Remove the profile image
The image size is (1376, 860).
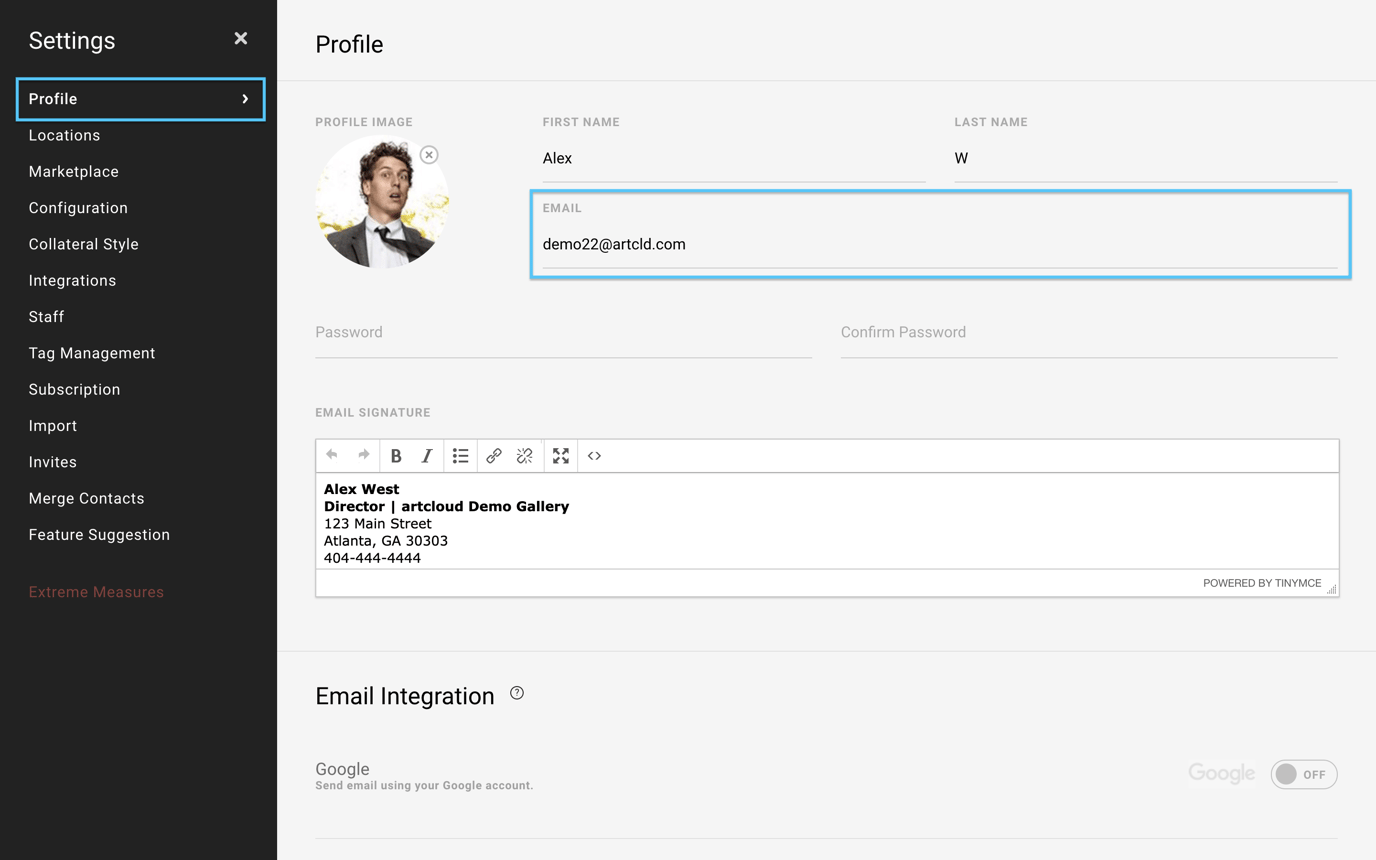tap(429, 155)
